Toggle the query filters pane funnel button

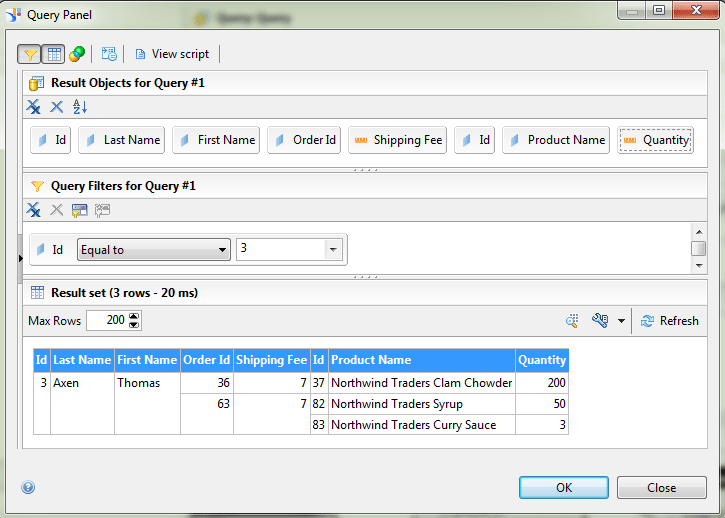(29, 54)
